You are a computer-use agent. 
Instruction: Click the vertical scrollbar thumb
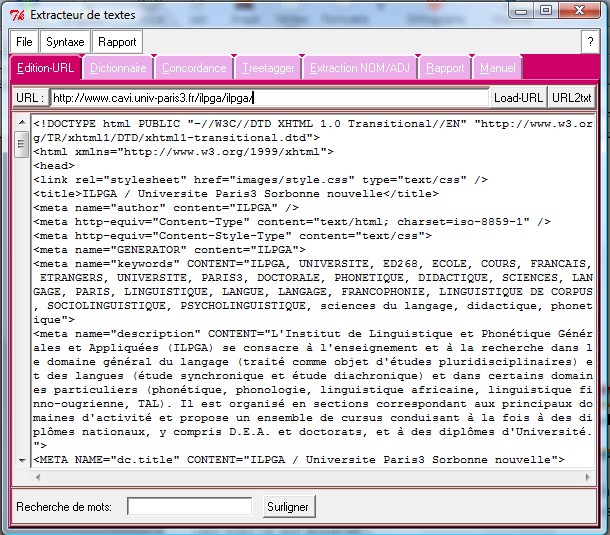[x=21, y=144]
